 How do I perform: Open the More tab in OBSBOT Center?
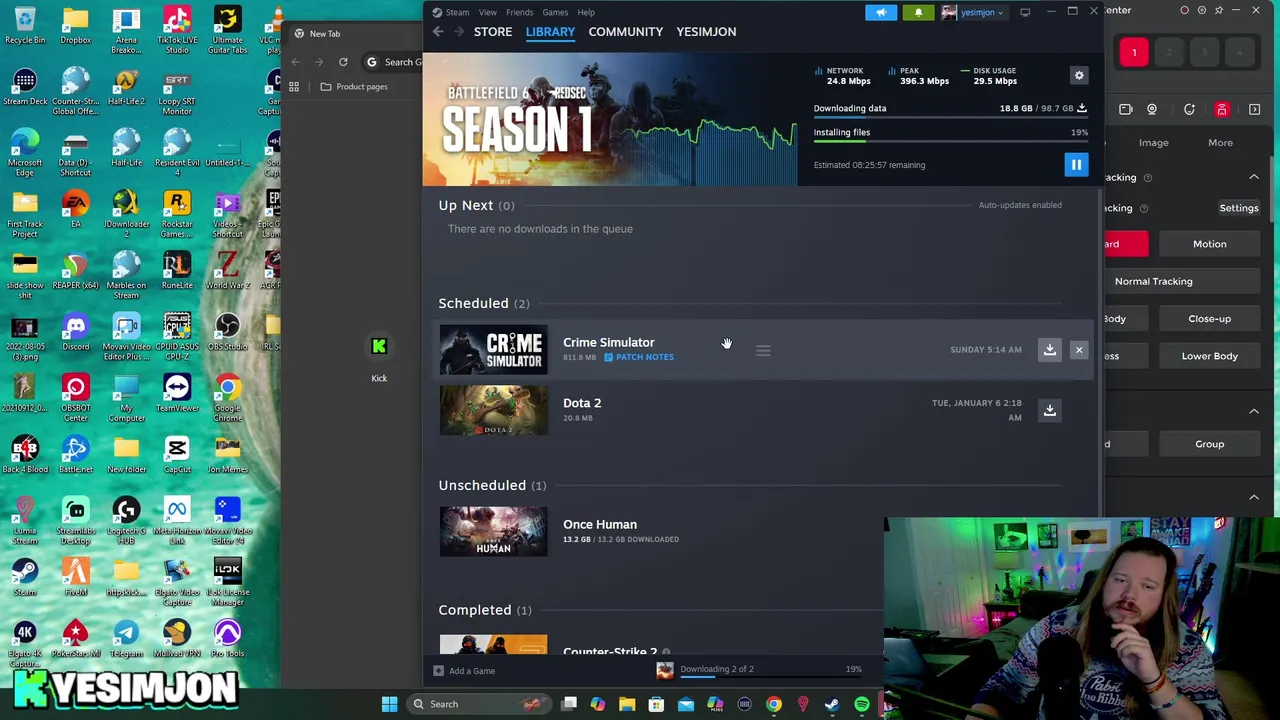point(1220,142)
